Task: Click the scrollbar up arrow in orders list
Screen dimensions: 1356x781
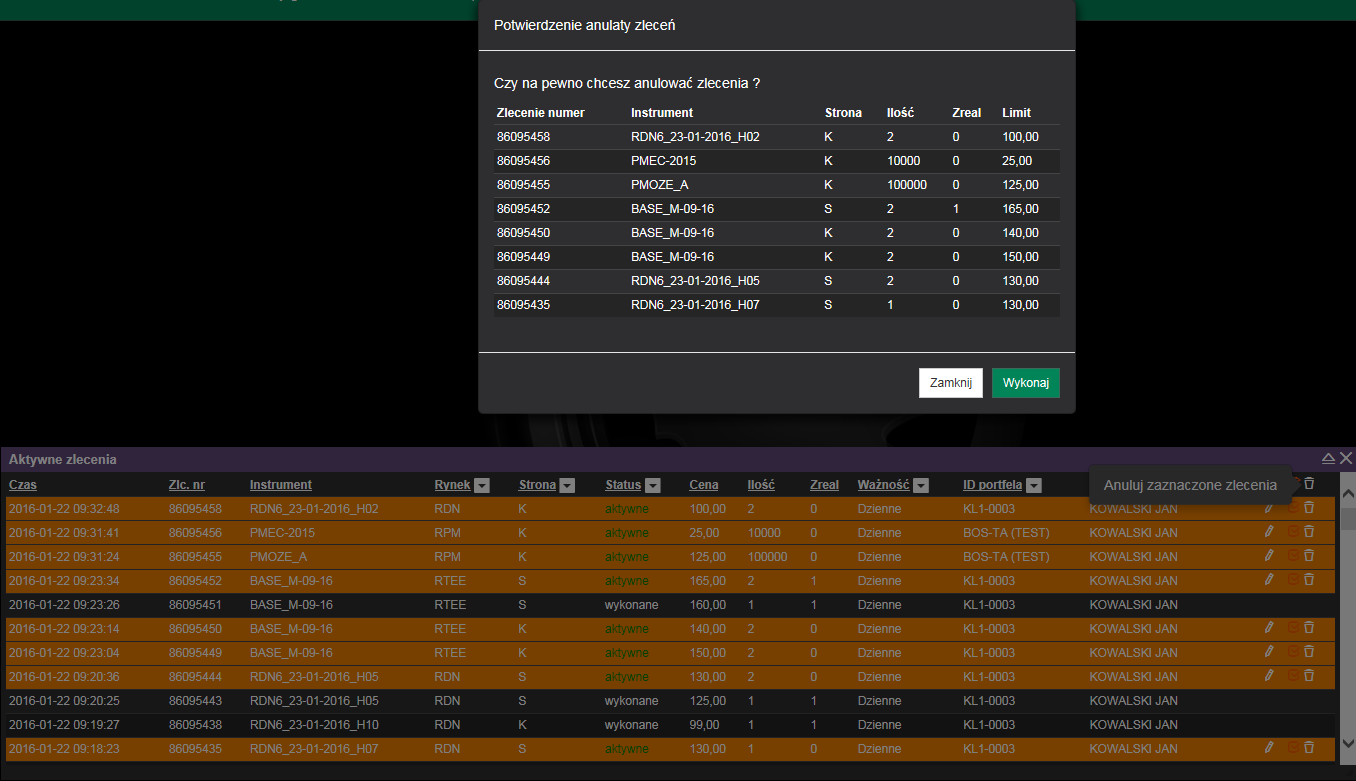Action: pos(1347,494)
